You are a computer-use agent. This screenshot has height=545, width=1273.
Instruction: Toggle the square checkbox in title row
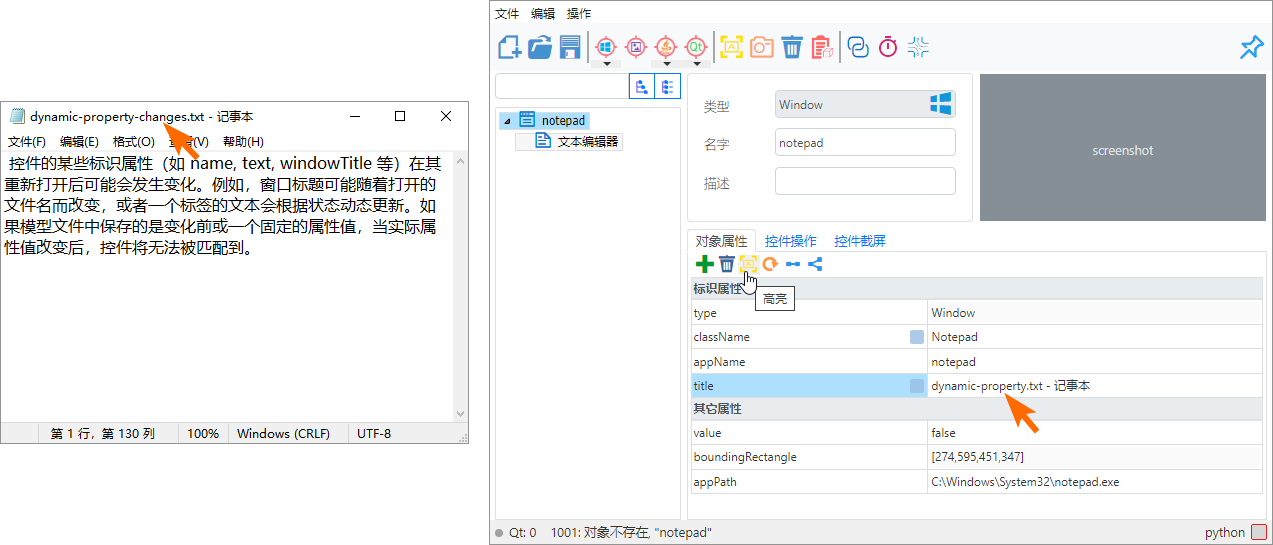(917, 386)
